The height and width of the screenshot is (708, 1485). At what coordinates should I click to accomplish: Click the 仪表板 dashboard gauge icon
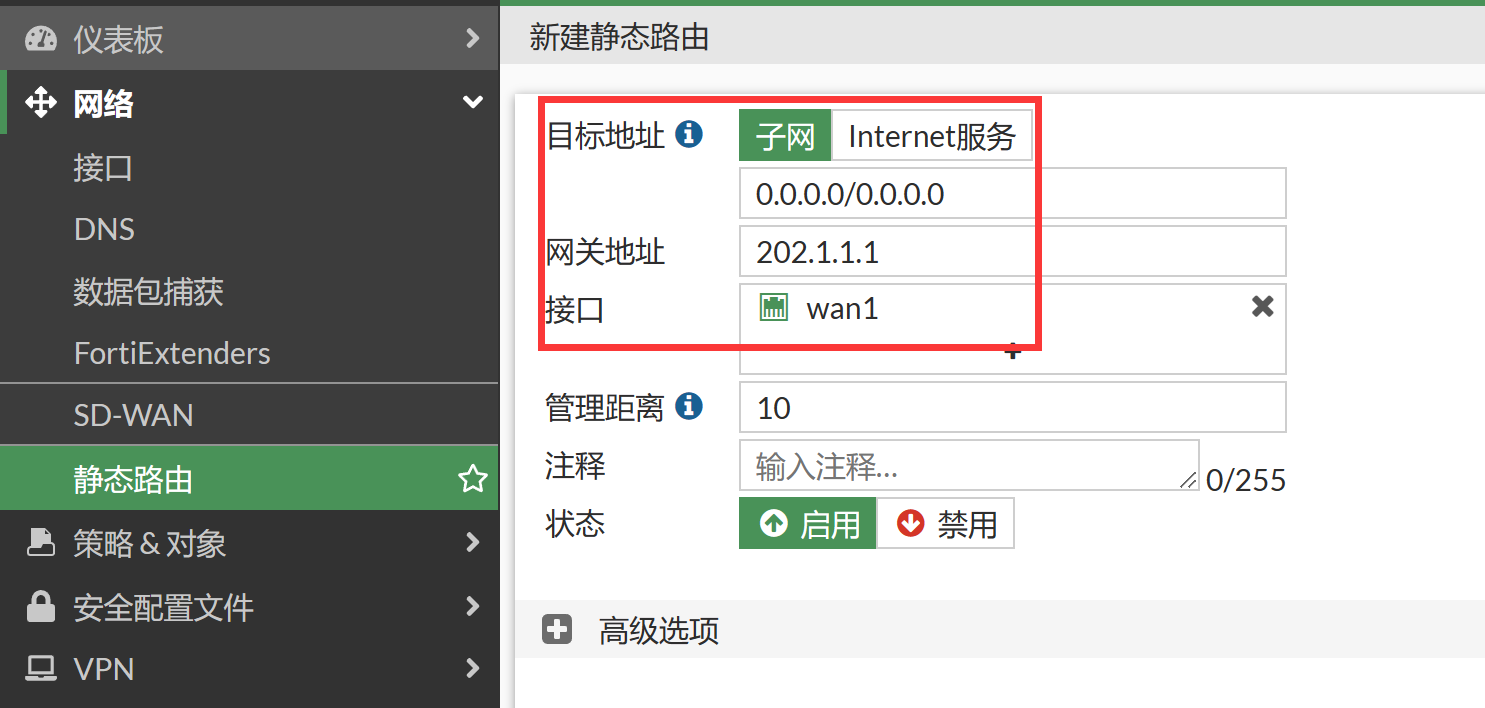point(41,39)
